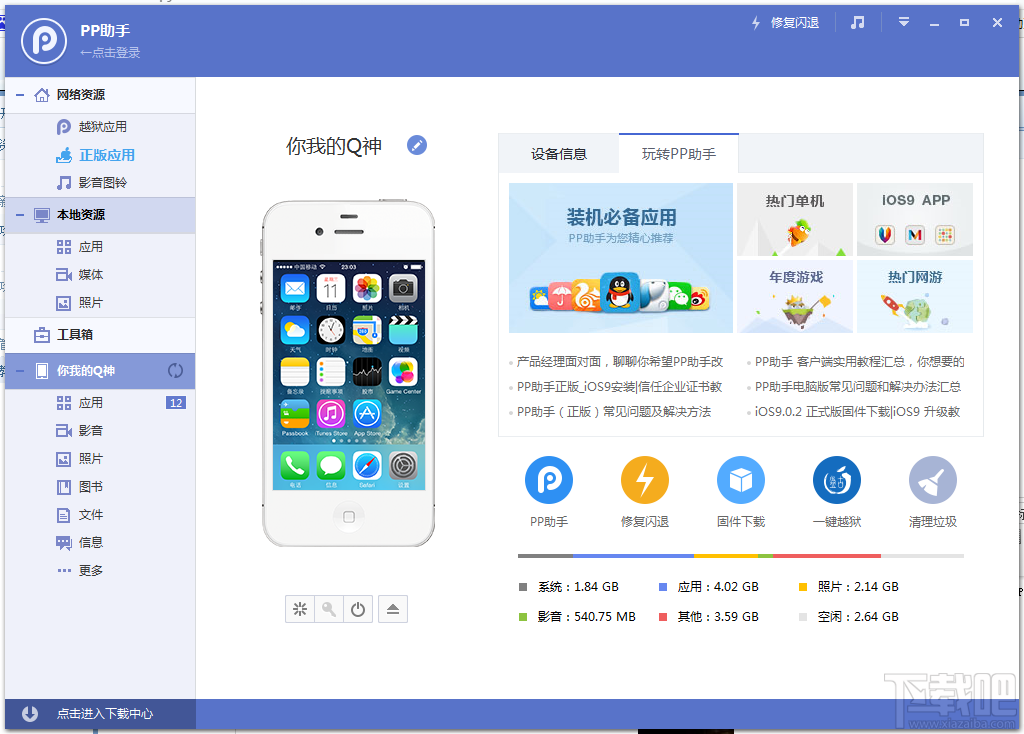The height and width of the screenshot is (734, 1024).
Task: Open the 热门网游 tile
Action: [915, 296]
